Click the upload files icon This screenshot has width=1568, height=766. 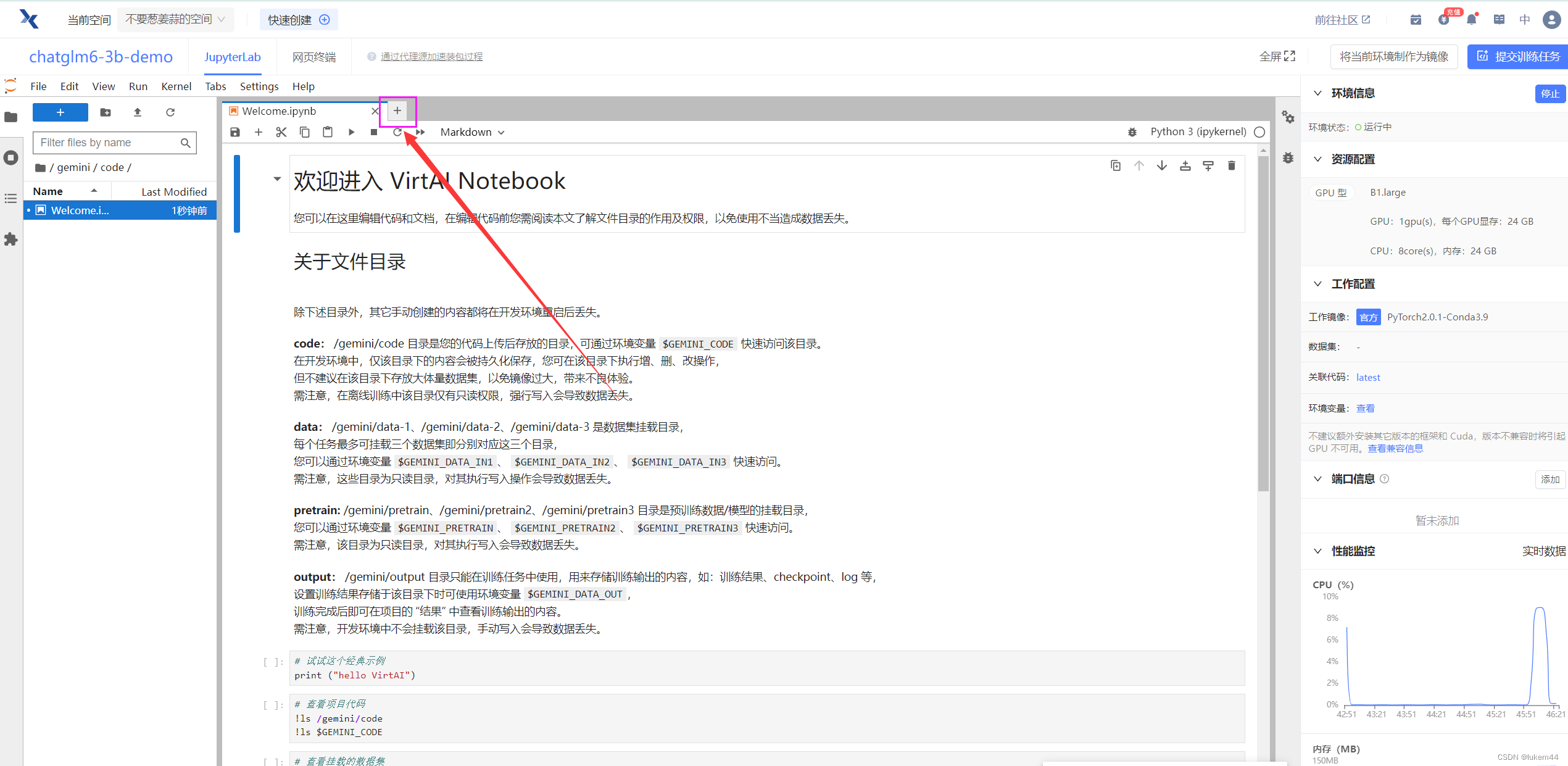coord(138,112)
